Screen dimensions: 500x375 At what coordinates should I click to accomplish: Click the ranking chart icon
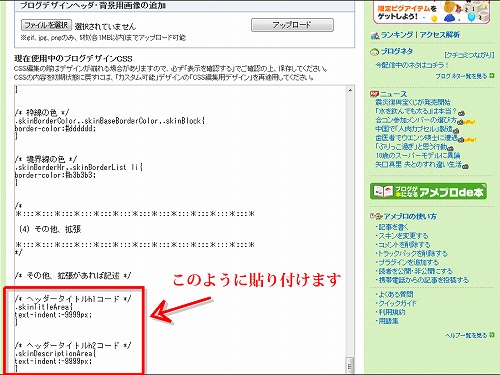(x=375, y=35)
